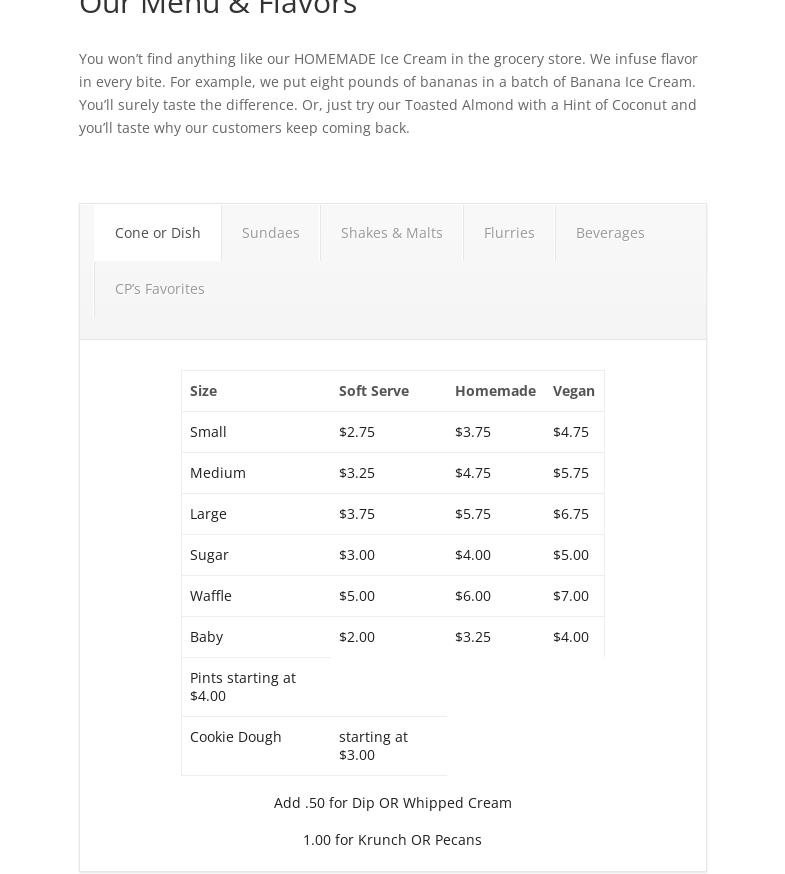Click the Vegan column header
Screen dimensions: 785x874
click(574, 391)
